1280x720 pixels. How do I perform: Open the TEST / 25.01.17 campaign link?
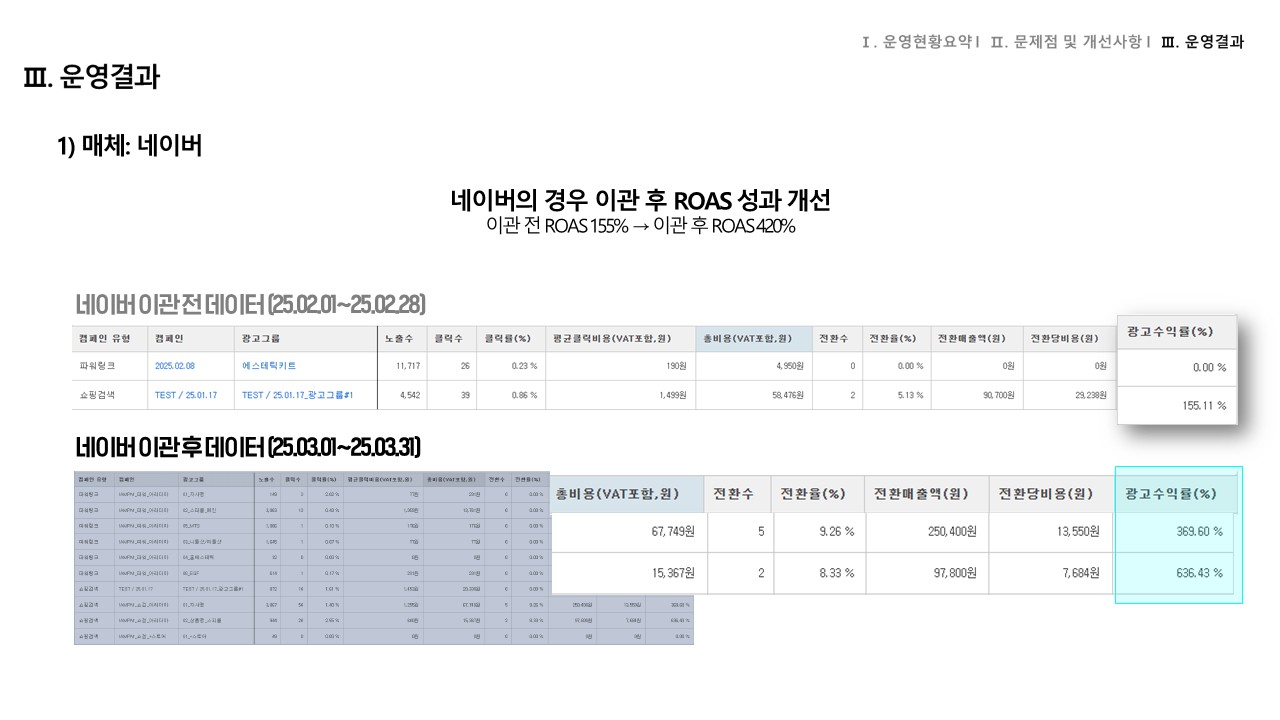tap(188, 395)
